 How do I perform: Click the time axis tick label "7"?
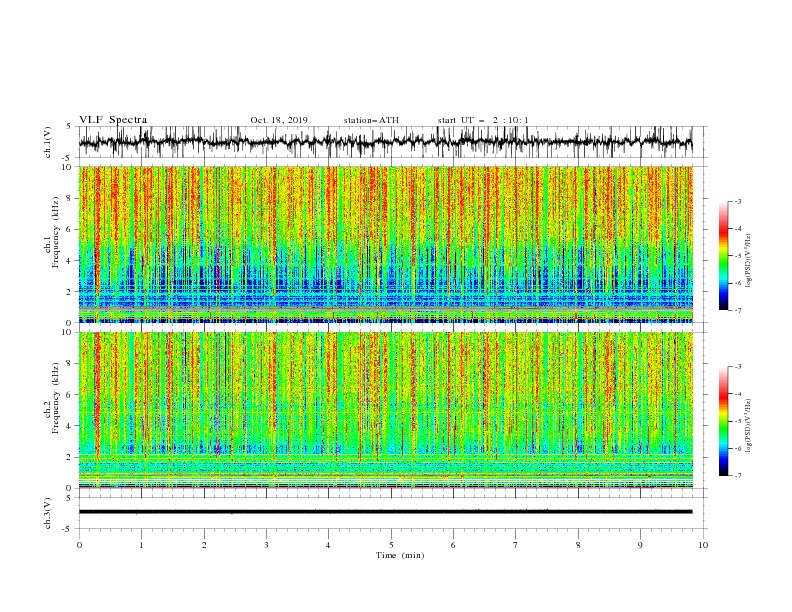coord(516,545)
